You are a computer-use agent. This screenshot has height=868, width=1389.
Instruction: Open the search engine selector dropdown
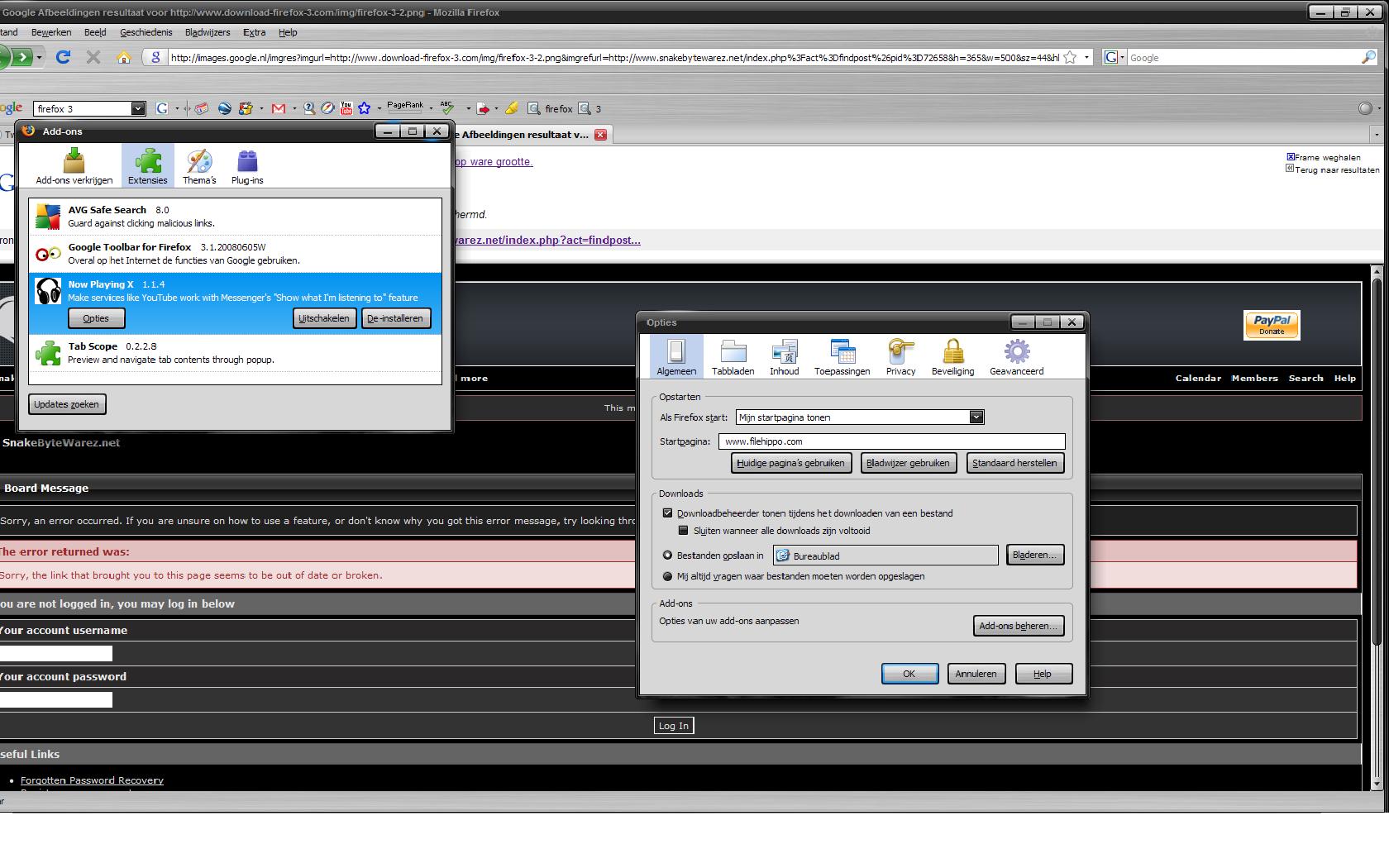click(x=1114, y=57)
